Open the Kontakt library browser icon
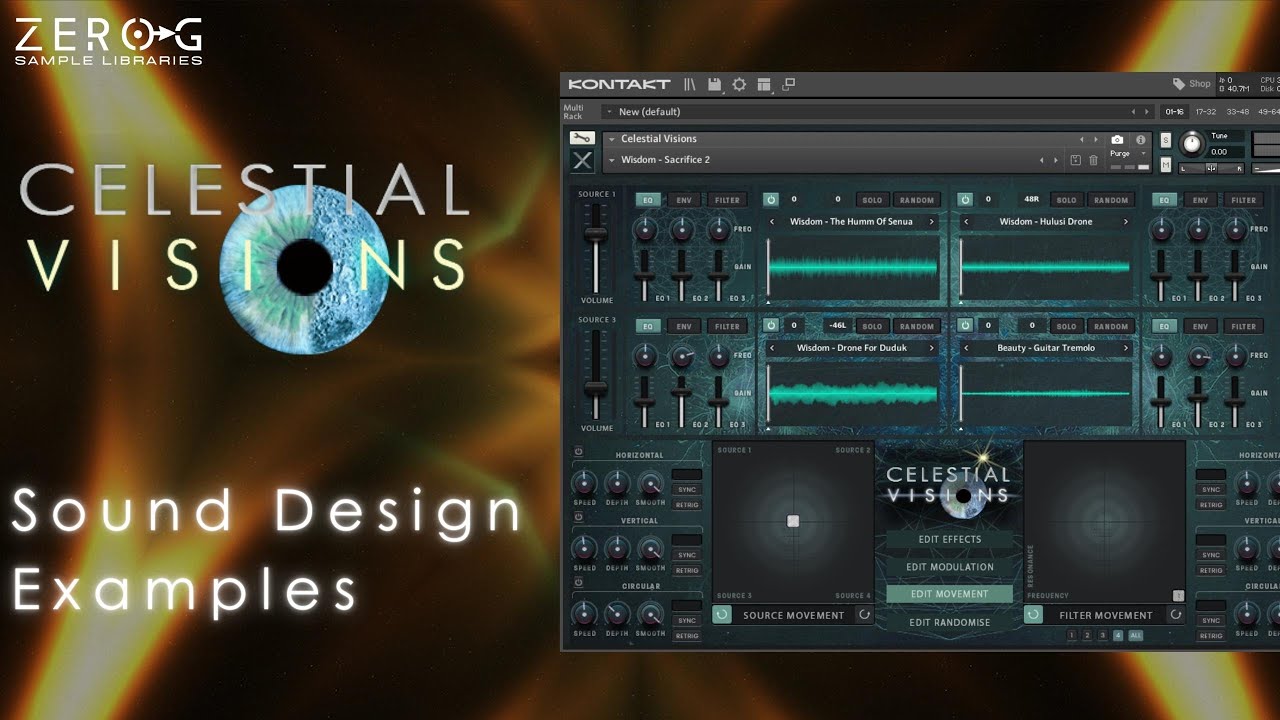The width and height of the screenshot is (1280, 720). (690, 84)
